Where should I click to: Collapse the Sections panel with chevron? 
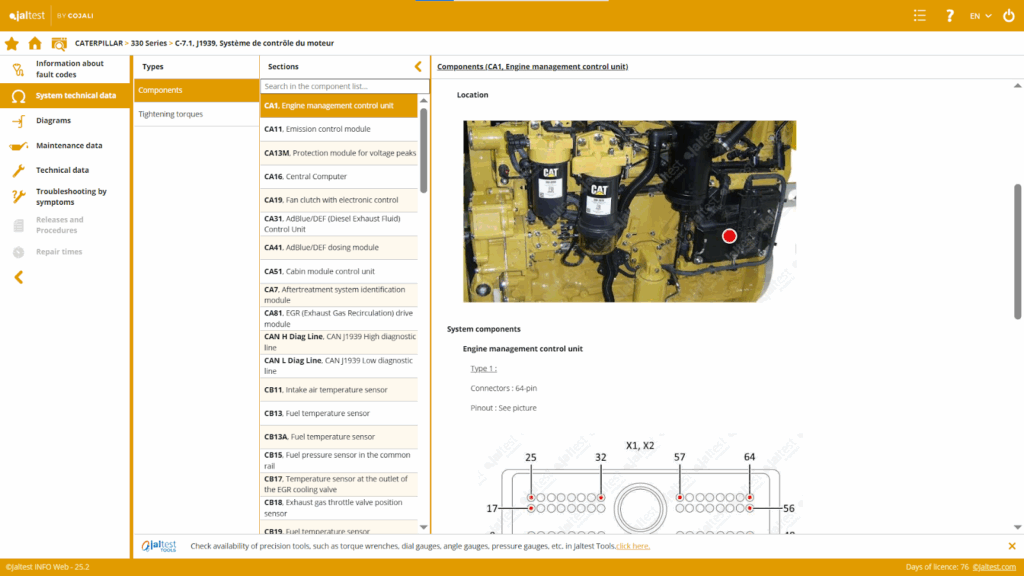point(418,67)
